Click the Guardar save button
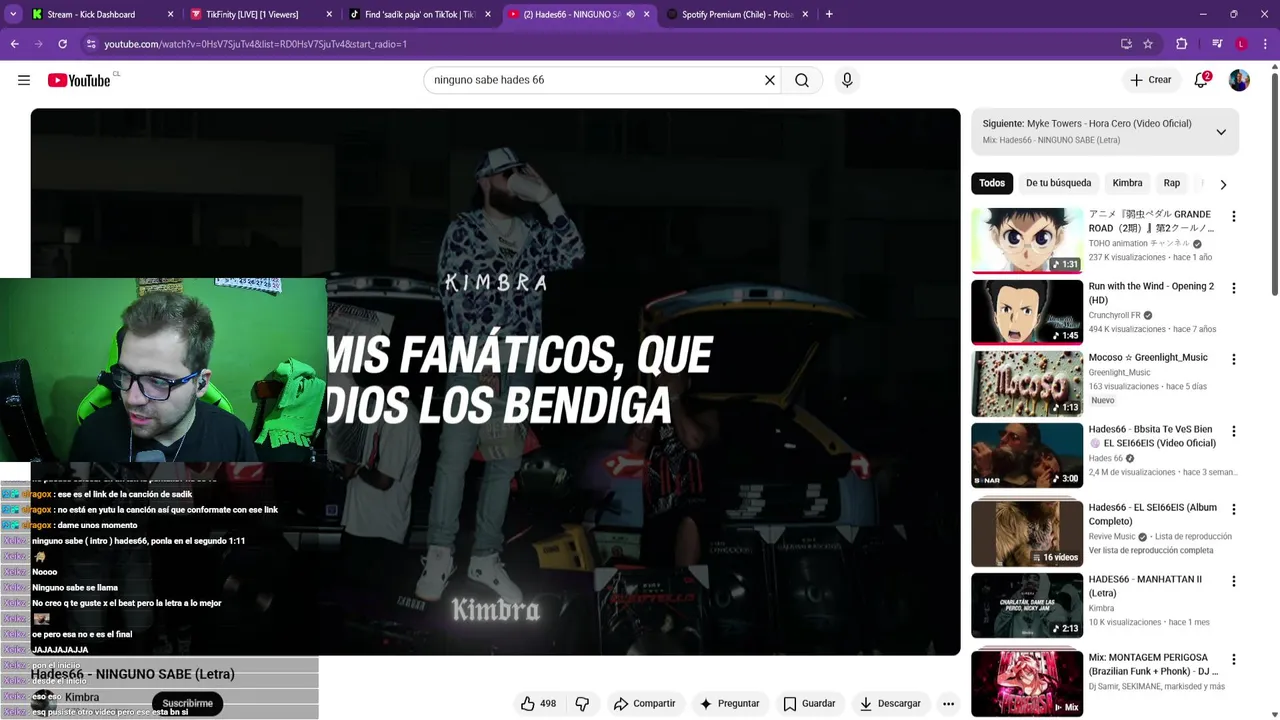Image resolution: width=1280 pixels, height=720 pixels. (x=809, y=704)
